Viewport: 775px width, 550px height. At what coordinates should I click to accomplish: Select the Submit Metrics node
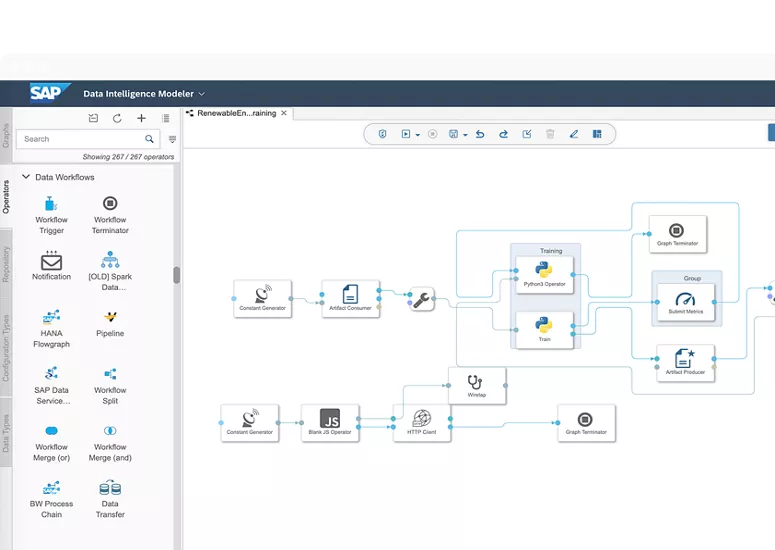(686, 302)
